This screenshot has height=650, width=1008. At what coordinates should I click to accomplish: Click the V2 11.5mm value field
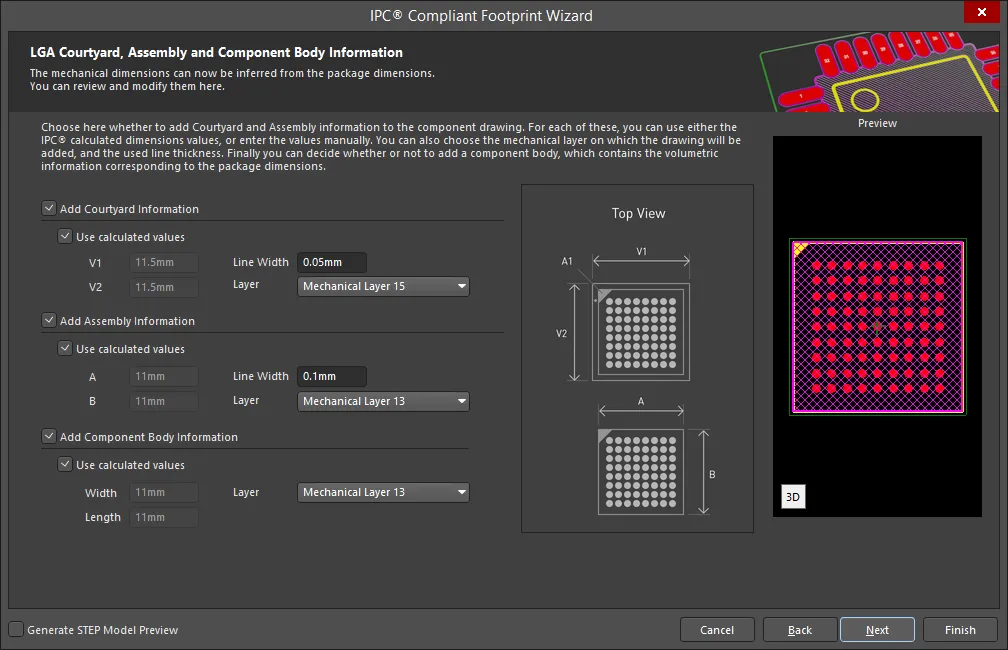point(164,287)
